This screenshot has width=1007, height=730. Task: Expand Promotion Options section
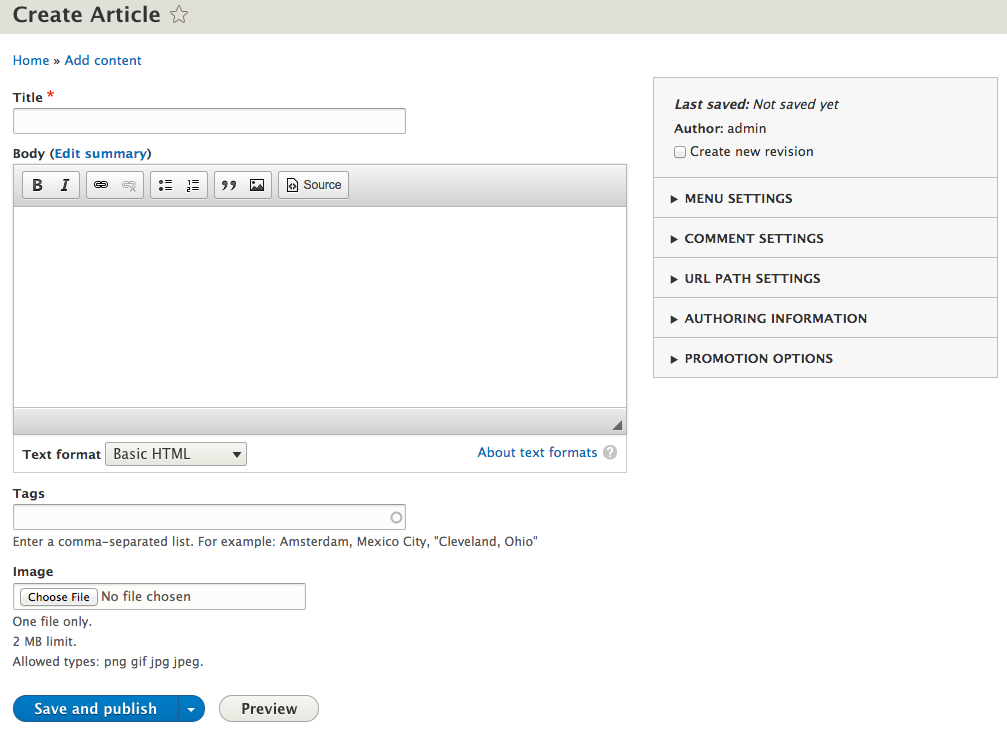[825, 358]
